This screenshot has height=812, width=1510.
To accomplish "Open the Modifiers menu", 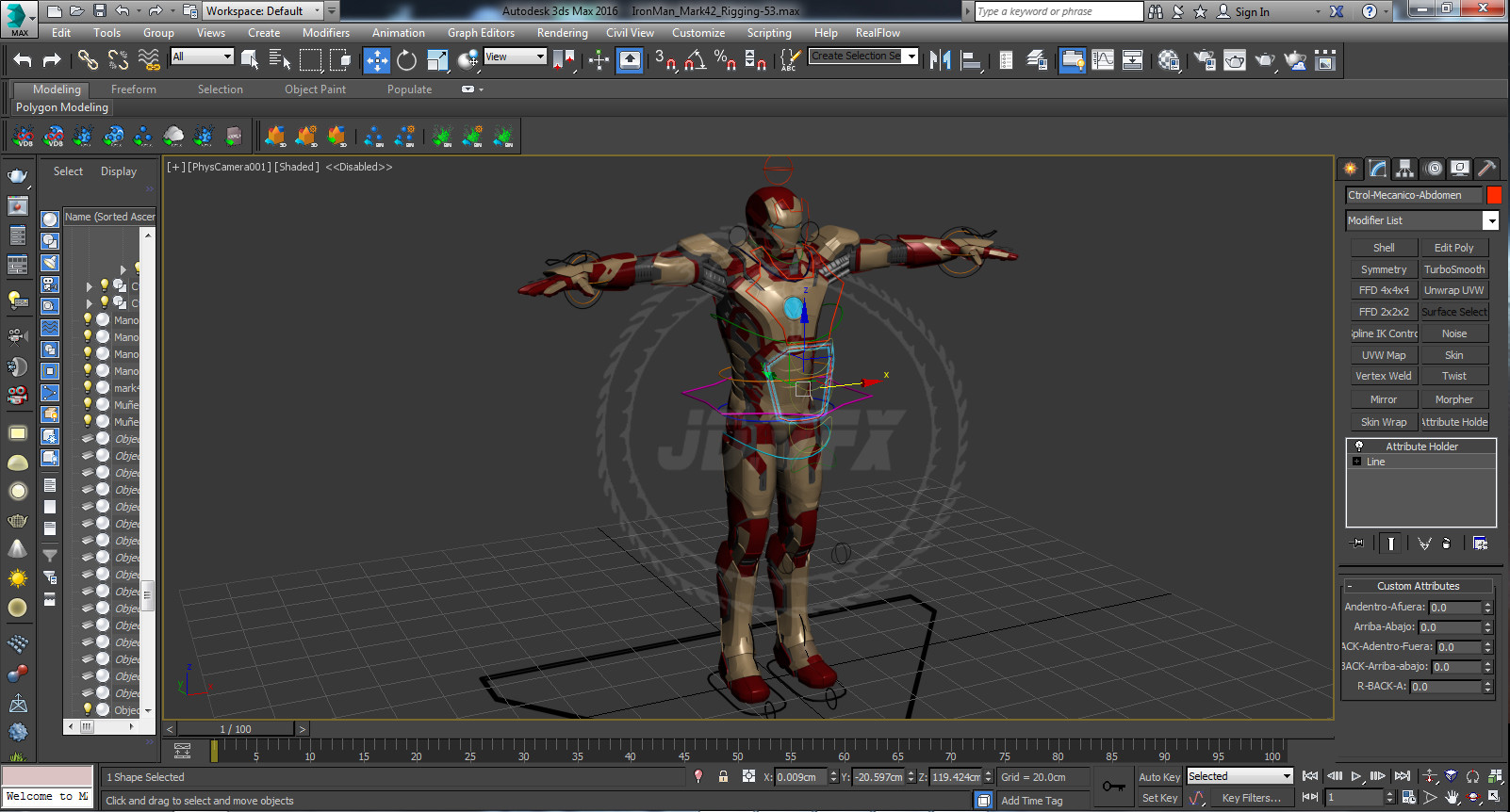I will click(326, 33).
